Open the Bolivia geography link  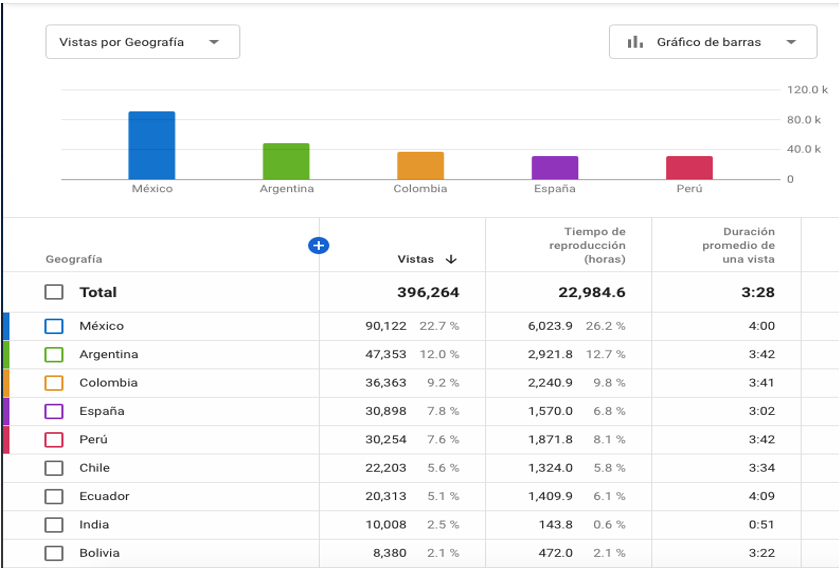coord(99,553)
